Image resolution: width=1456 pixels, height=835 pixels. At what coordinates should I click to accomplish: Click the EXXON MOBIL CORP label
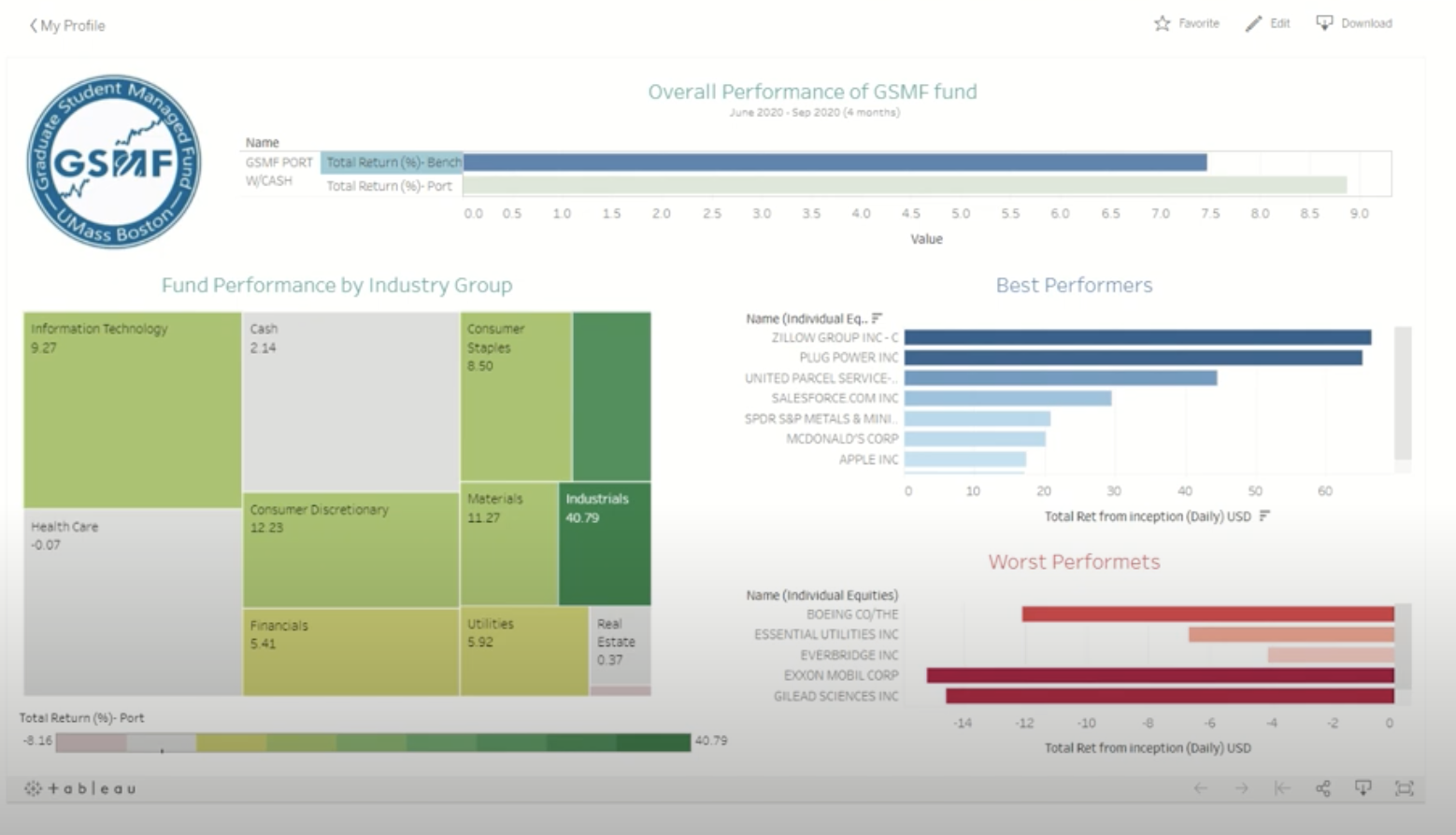(841, 675)
